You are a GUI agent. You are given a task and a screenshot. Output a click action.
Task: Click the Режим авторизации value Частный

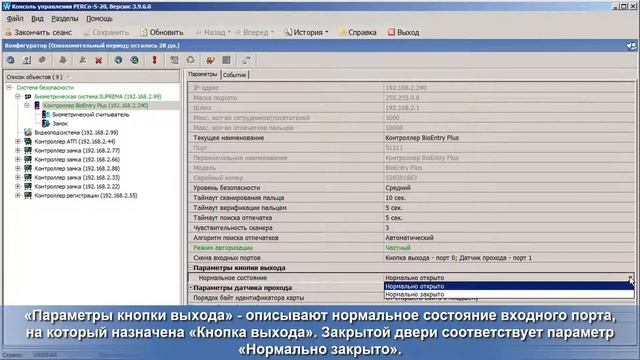tap(398, 248)
